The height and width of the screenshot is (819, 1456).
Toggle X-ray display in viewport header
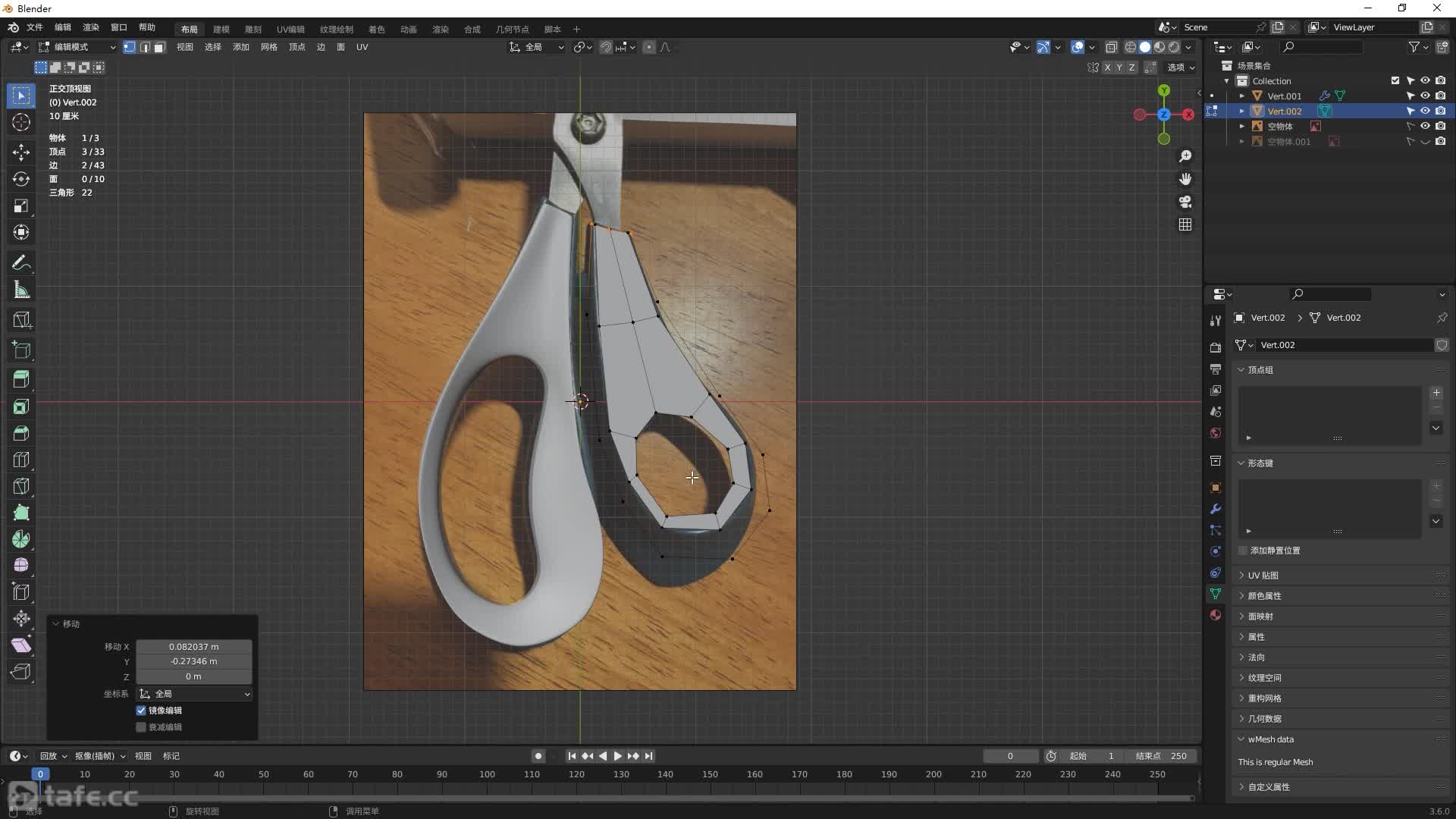(x=1112, y=47)
